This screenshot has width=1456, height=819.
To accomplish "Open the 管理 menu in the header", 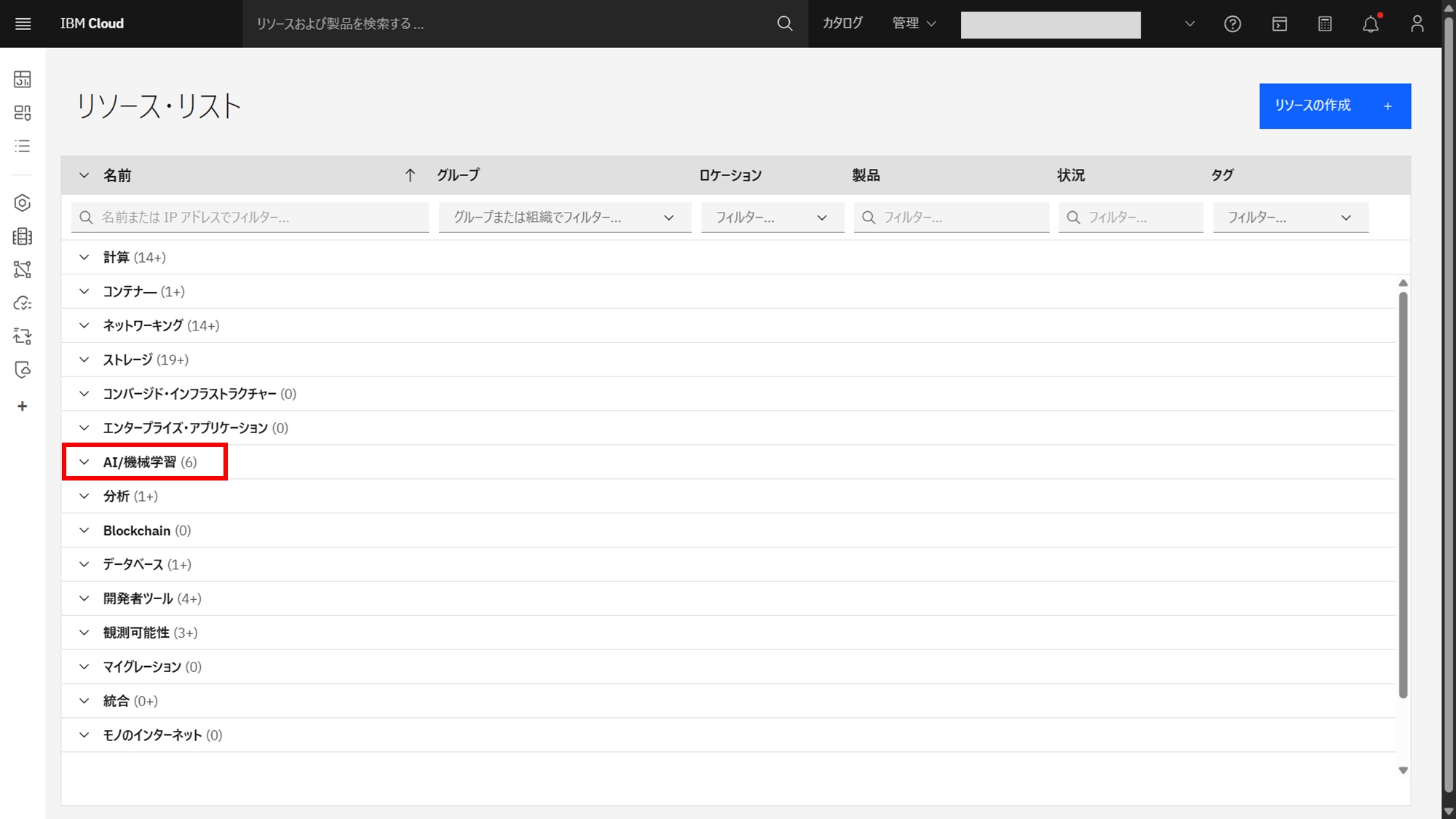I will [x=914, y=24].
